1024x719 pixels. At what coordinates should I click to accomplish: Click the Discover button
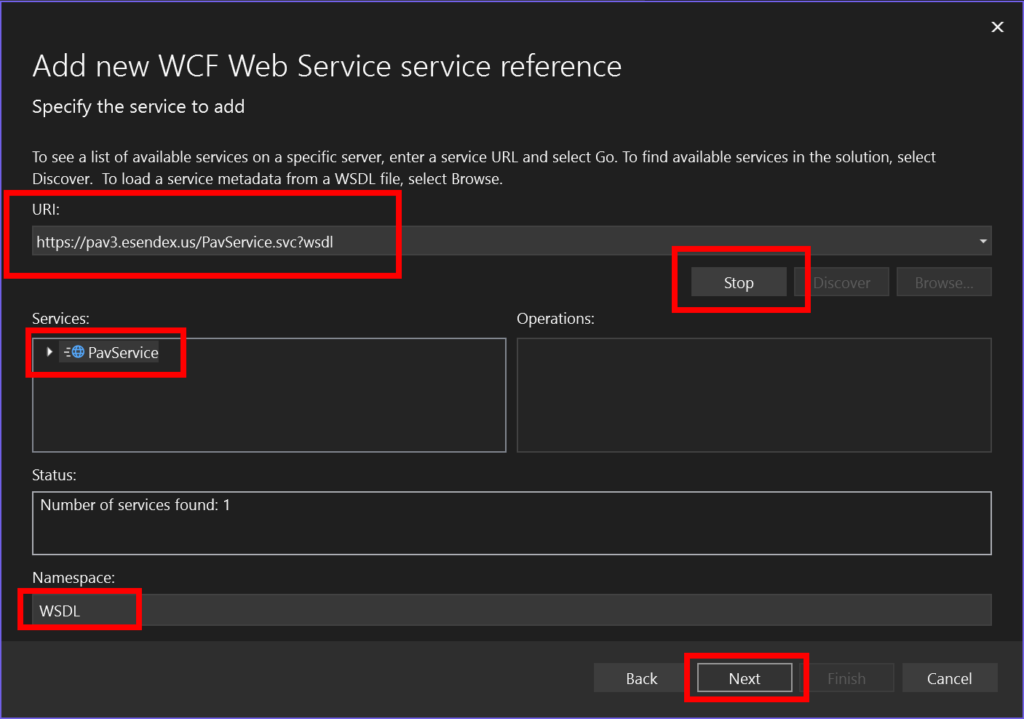pyautogui.click(x=841, y=283)
